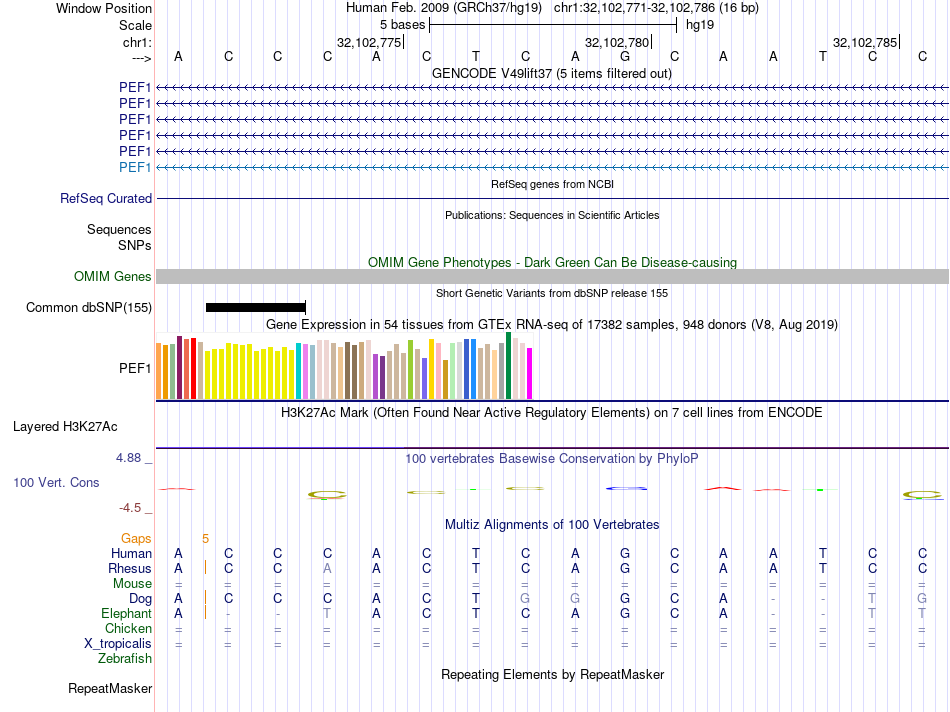Open Publications: Sequences in Scientific Articles title
Screen dimensions: 950x712
coord(552,215)
